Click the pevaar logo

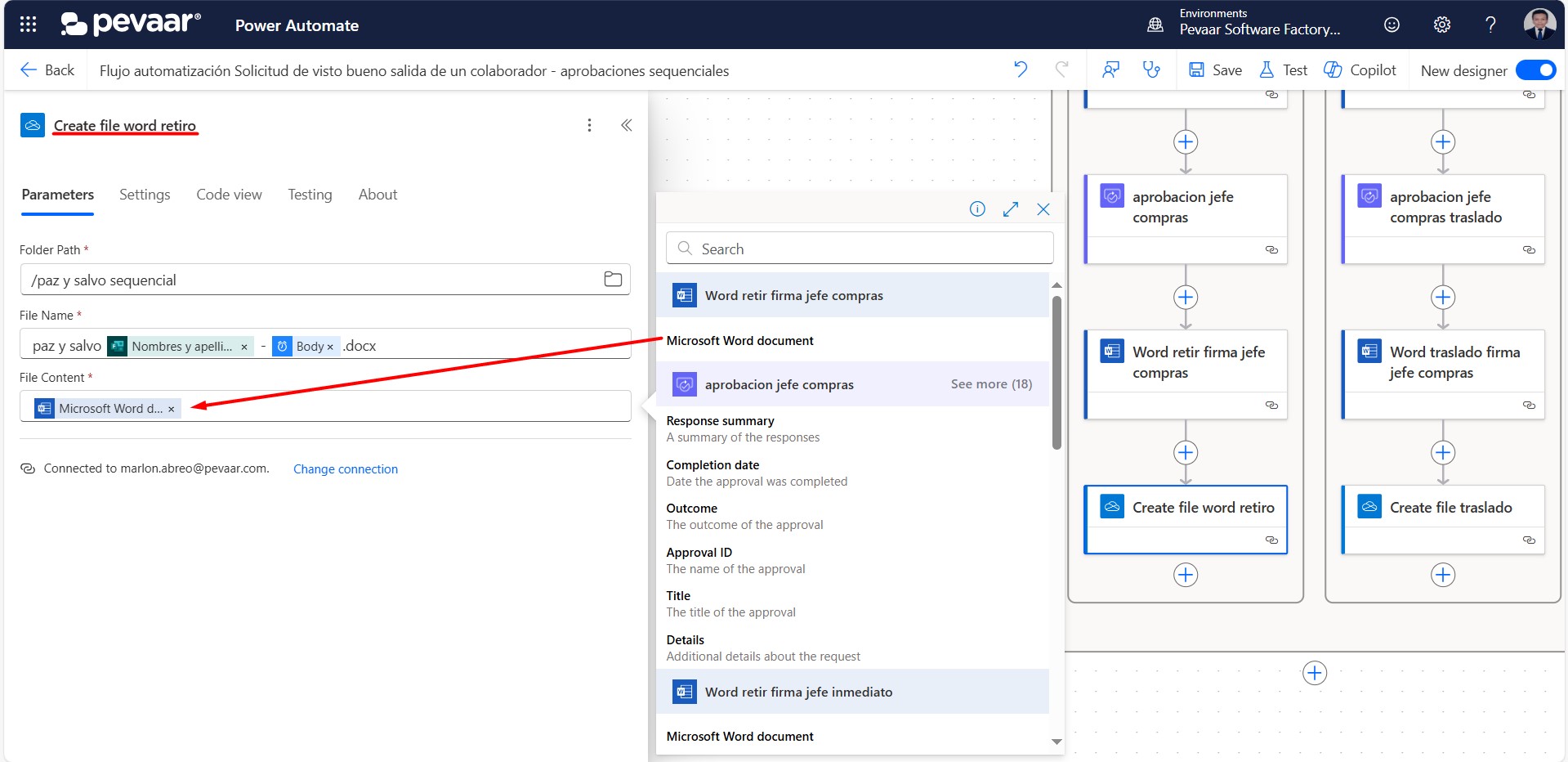[x=131, y=24]
